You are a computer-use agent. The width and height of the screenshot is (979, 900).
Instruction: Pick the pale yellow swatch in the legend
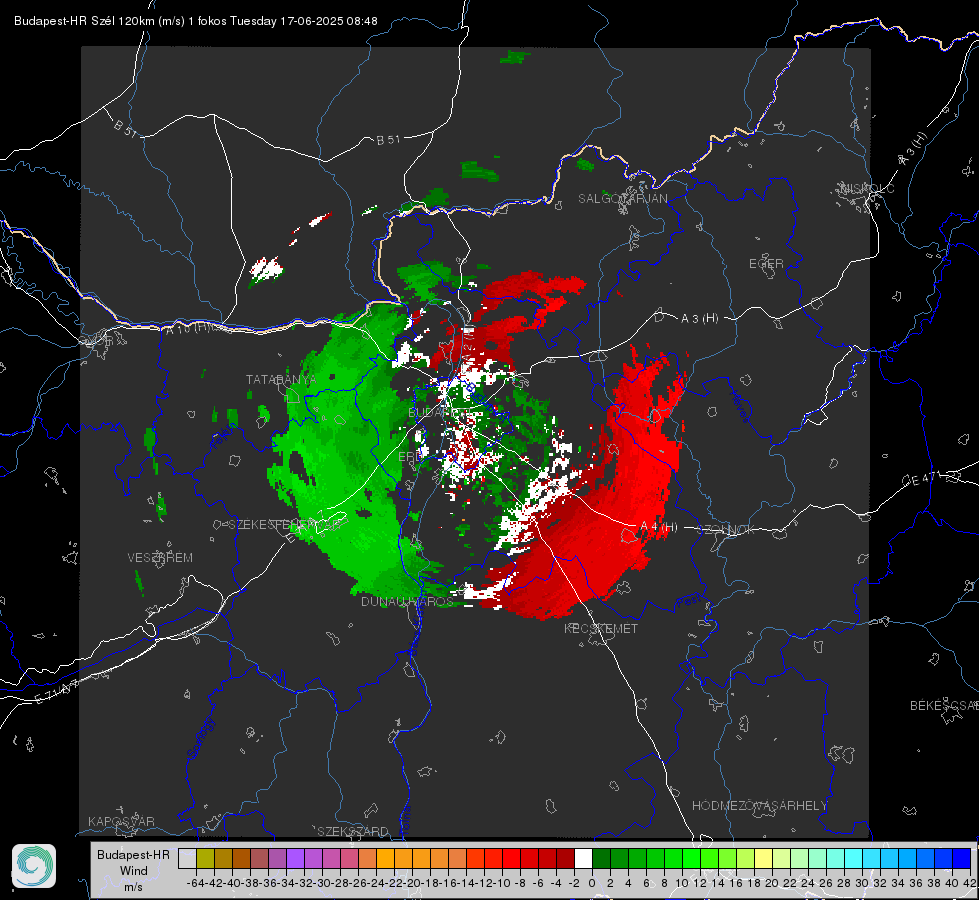click(764, 858)
